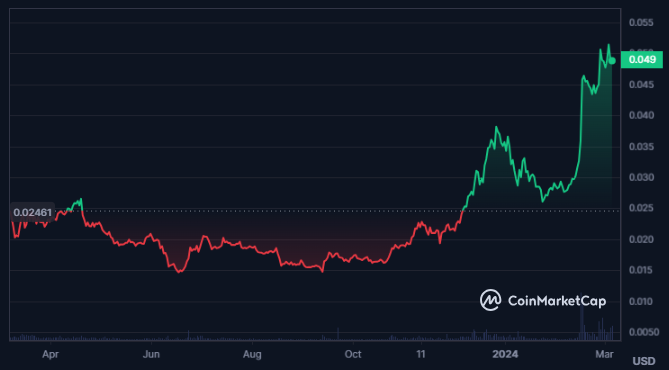This screenshot has width=669, height=370.
Task: Select the green 0.049 current price tag
Action: click(x=642, y=60)
